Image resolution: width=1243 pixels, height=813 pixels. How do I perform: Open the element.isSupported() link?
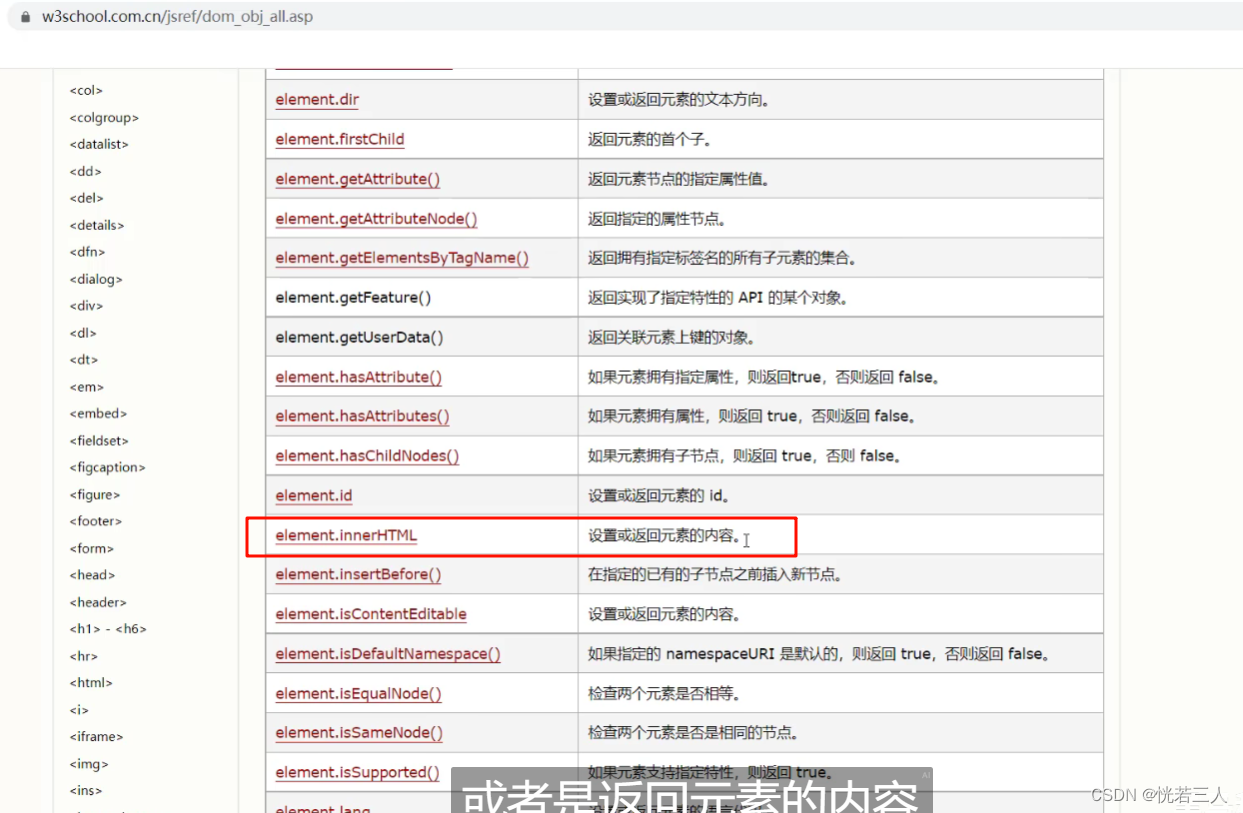coord(357,772)
